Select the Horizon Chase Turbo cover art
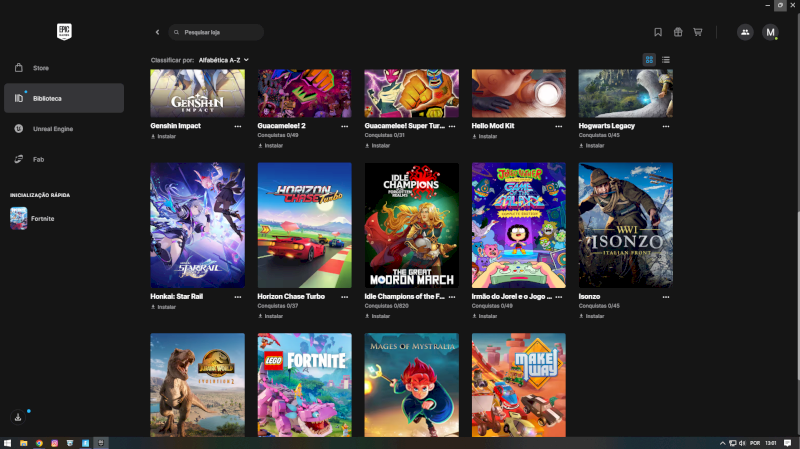 coord(305,225)
